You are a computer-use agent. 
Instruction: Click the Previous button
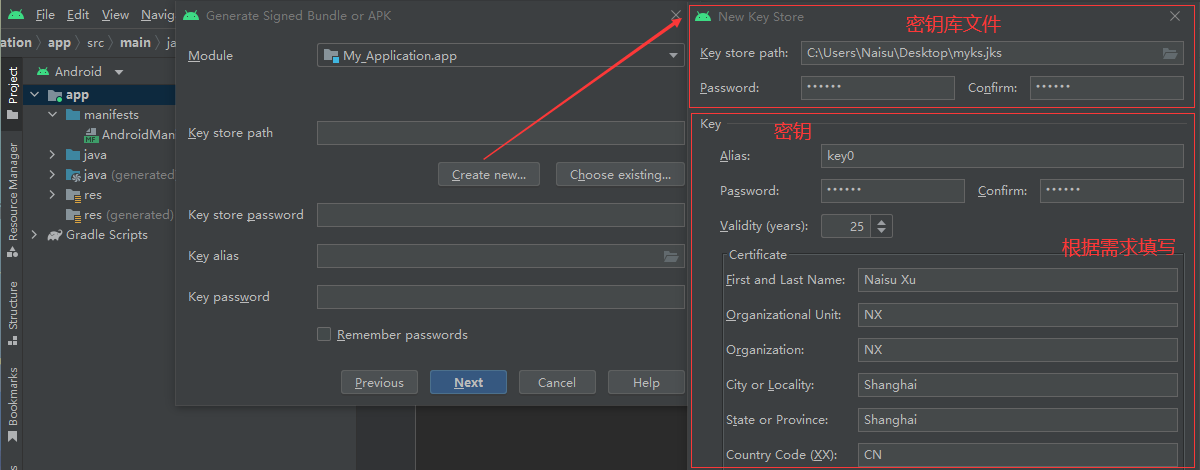pyautogui.click(x=379, y=382)
